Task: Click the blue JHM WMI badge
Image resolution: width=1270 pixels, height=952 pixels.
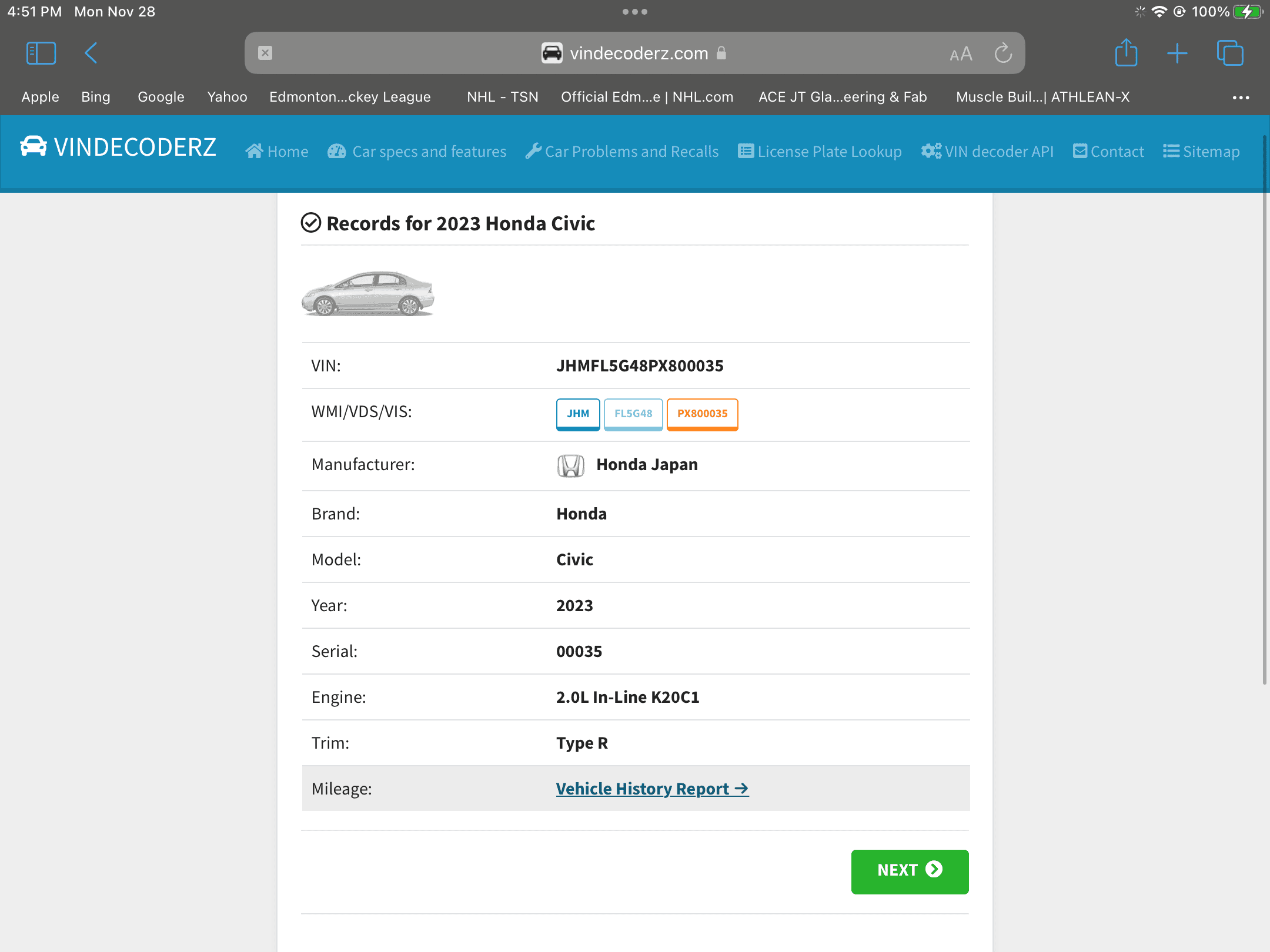Action: coord(578,414)
